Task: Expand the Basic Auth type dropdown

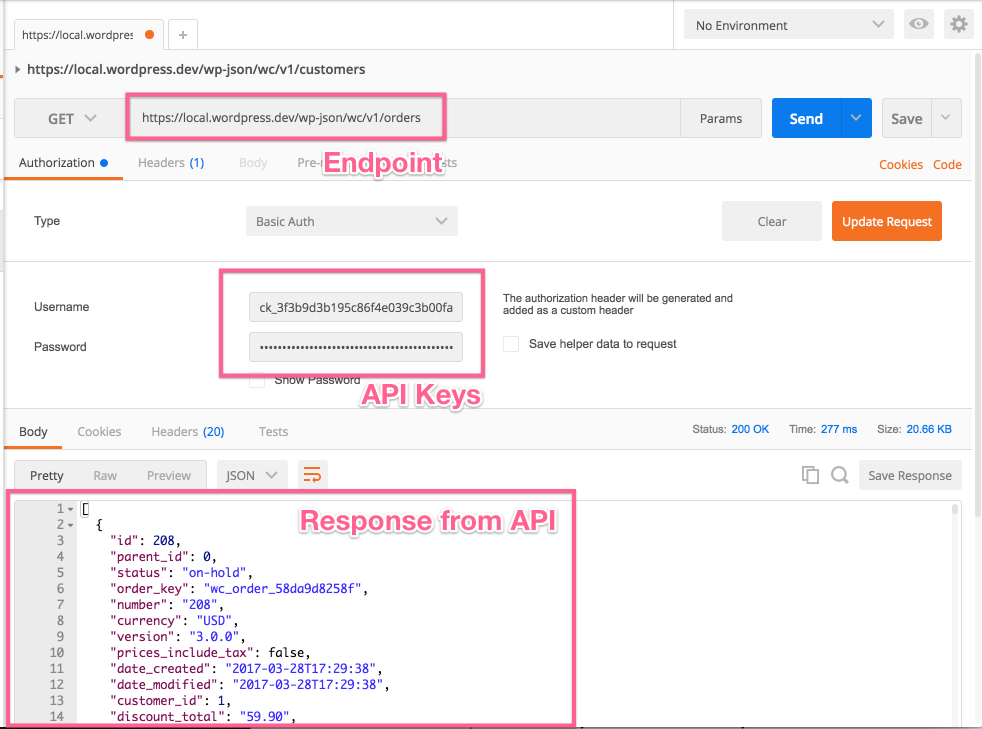Action: pyautogui.click(x=351, y=222)
